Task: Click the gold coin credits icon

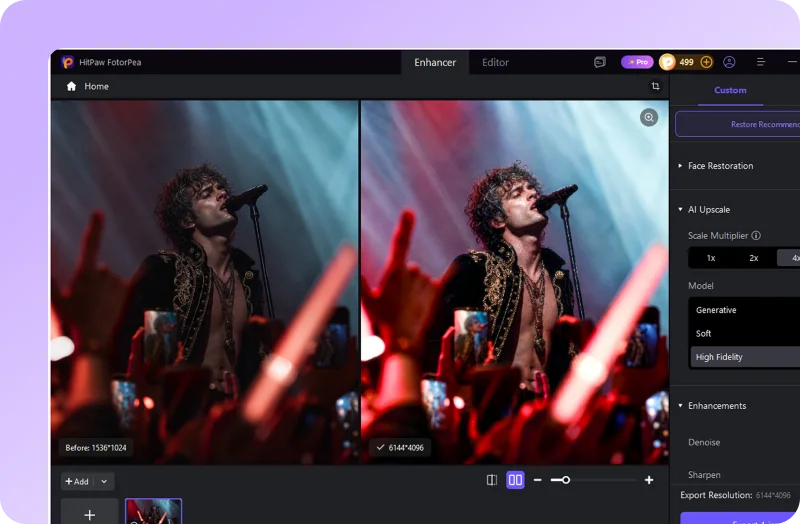Action: (667, 62)
